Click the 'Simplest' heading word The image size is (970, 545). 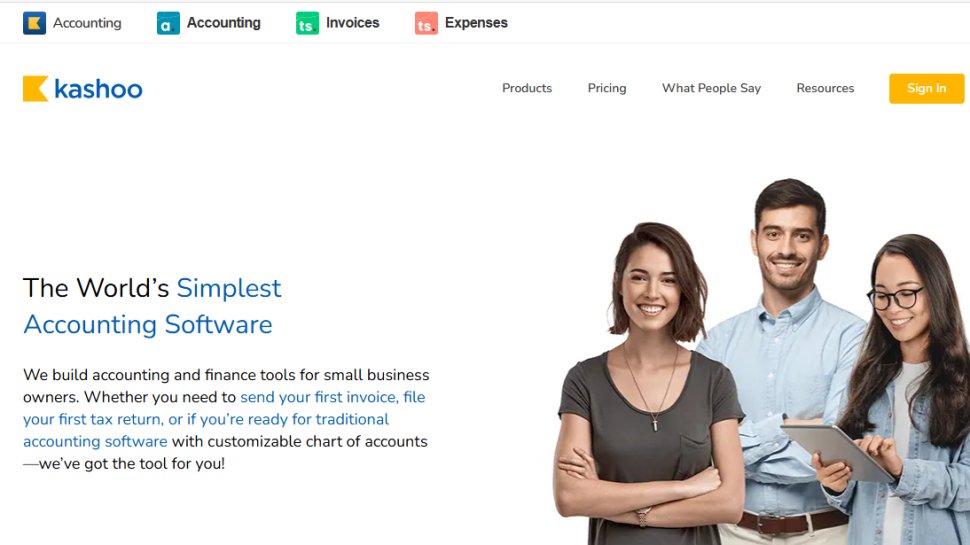(x=229, y=288)
